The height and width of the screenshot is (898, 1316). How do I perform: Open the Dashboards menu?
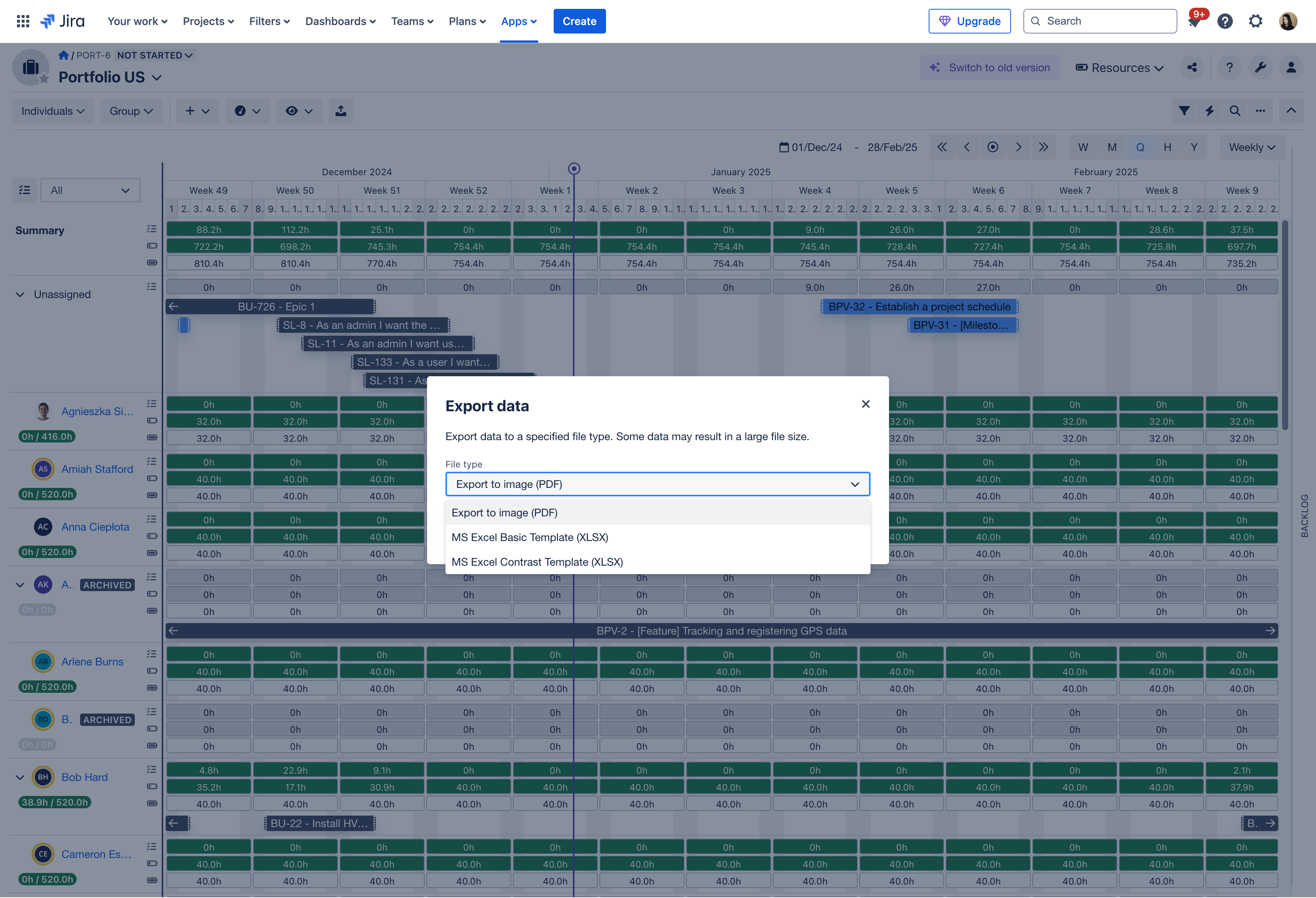(x=340, y=21)
